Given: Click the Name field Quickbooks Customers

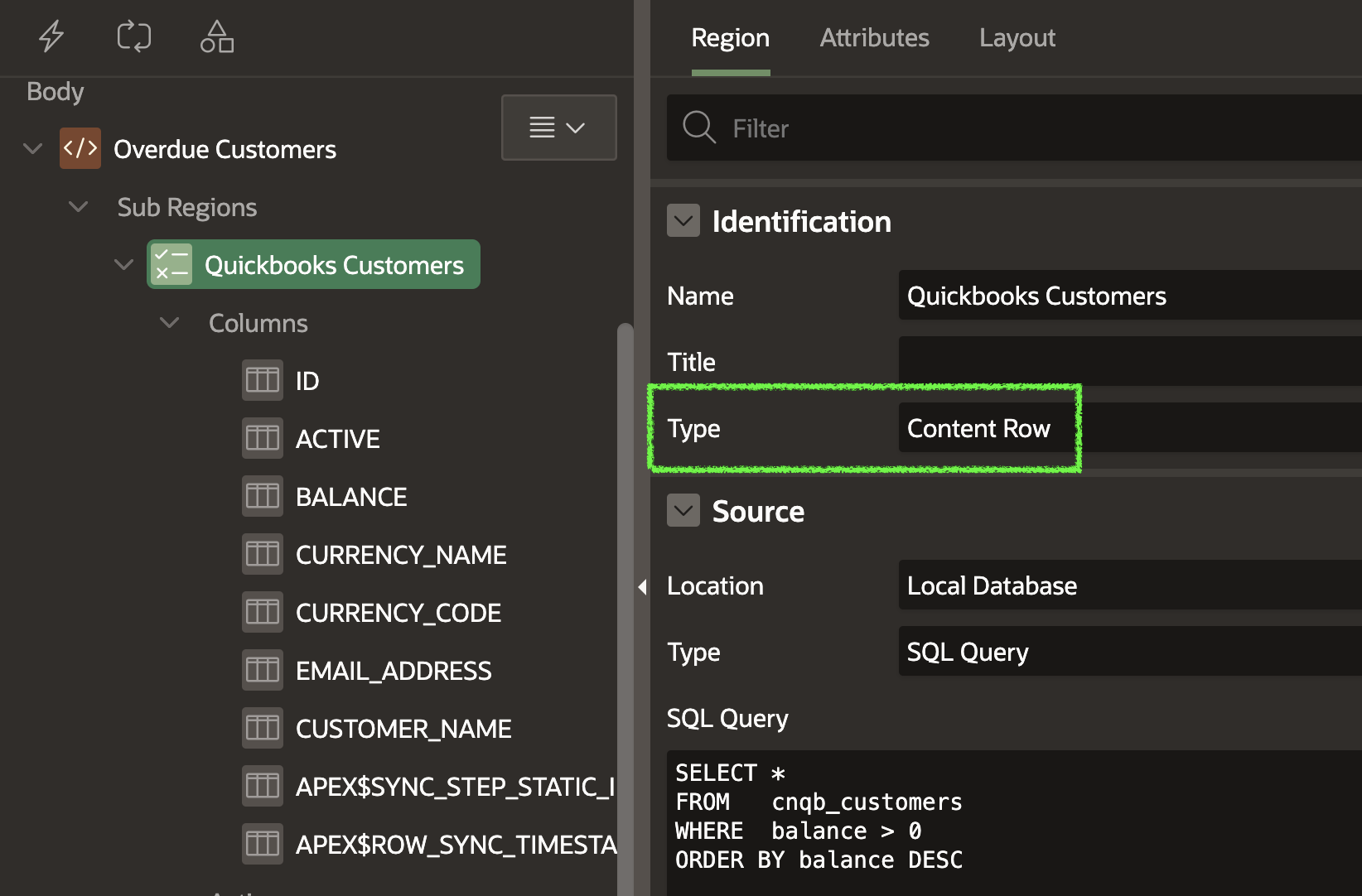Looking at the screenshot, I should (x=1130, y=296).
